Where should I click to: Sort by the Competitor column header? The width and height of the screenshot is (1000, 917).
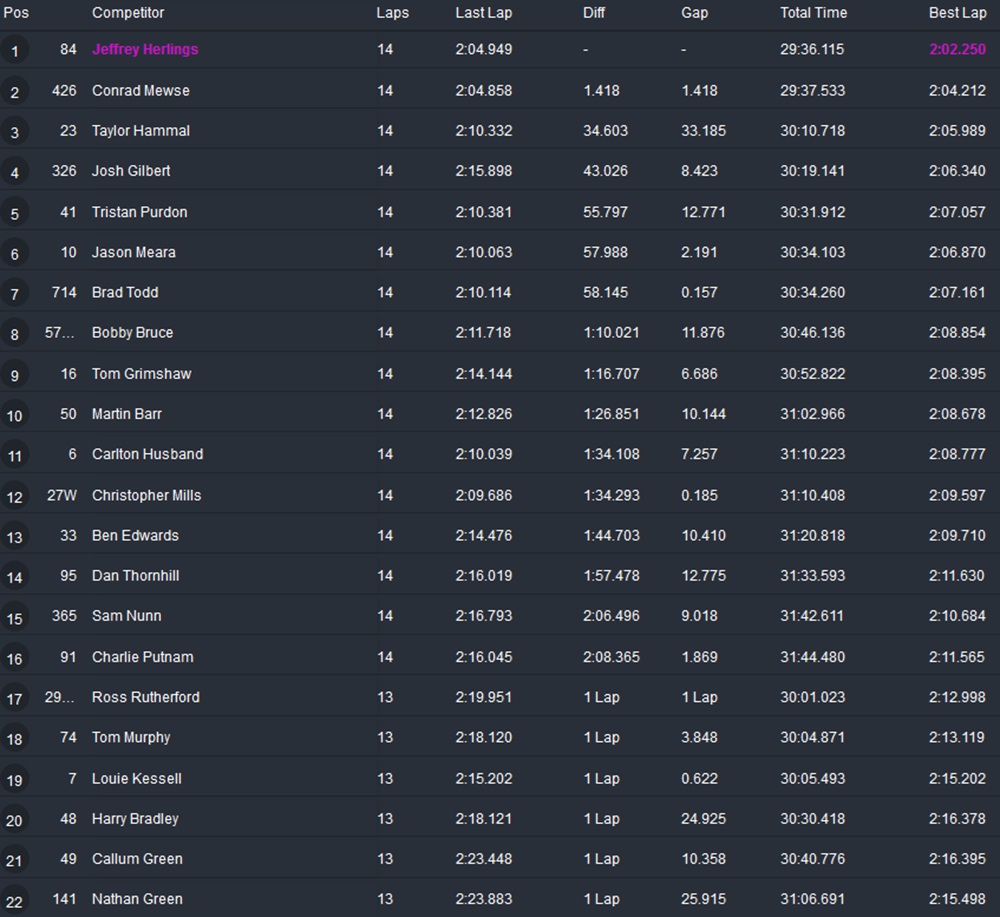click(x=128, y=13)
